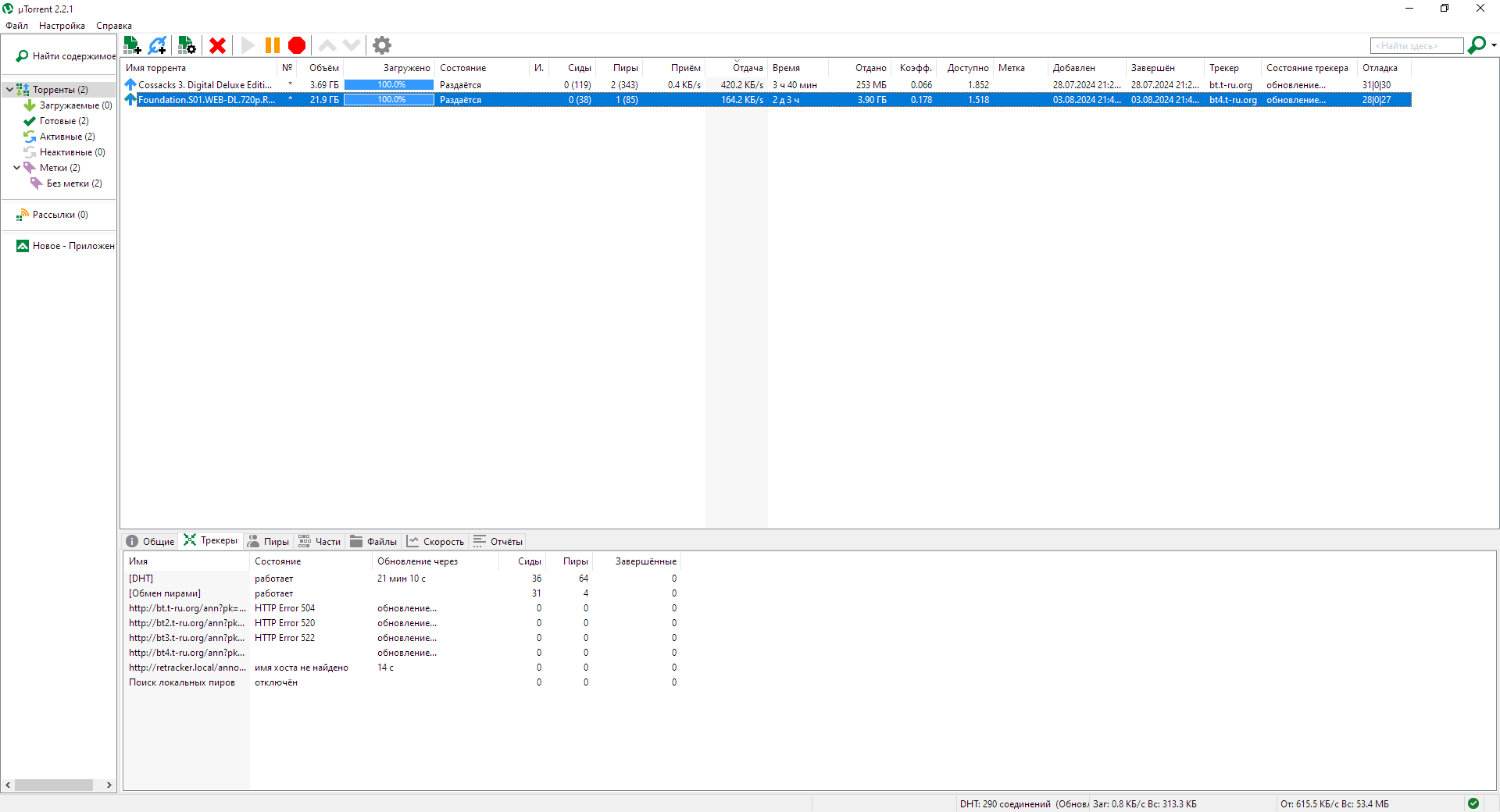Select Неактивные (0) category
This screenshot has width=1500, height=812.
(x=64, y=152)
